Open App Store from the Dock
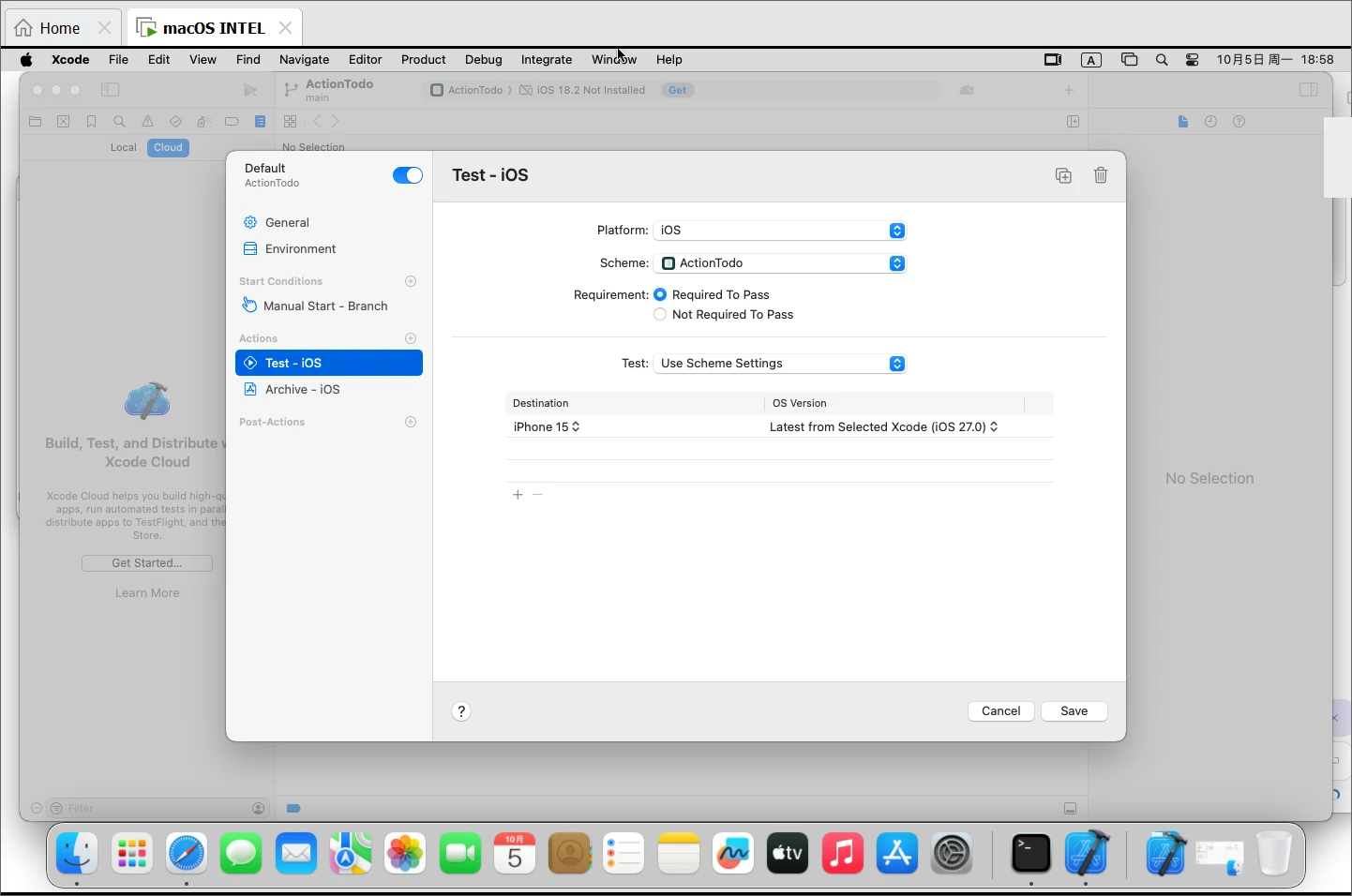This screenshot has width=1352, height=896. tap(897, 853)
